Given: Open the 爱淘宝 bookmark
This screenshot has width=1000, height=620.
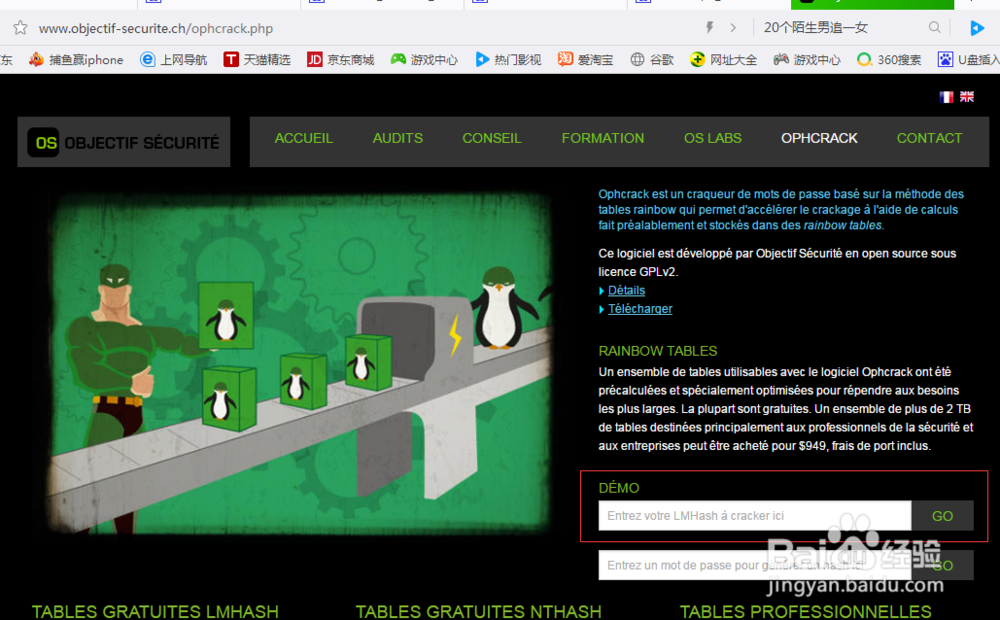Looking at the screenshot, I should point(585,59).
